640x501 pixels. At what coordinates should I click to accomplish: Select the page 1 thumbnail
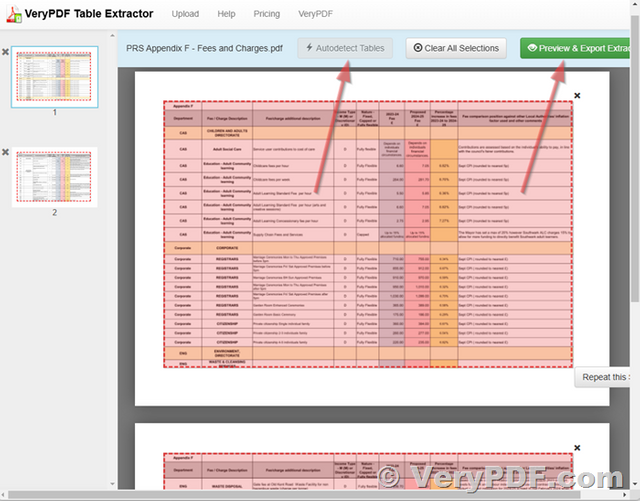55,77
